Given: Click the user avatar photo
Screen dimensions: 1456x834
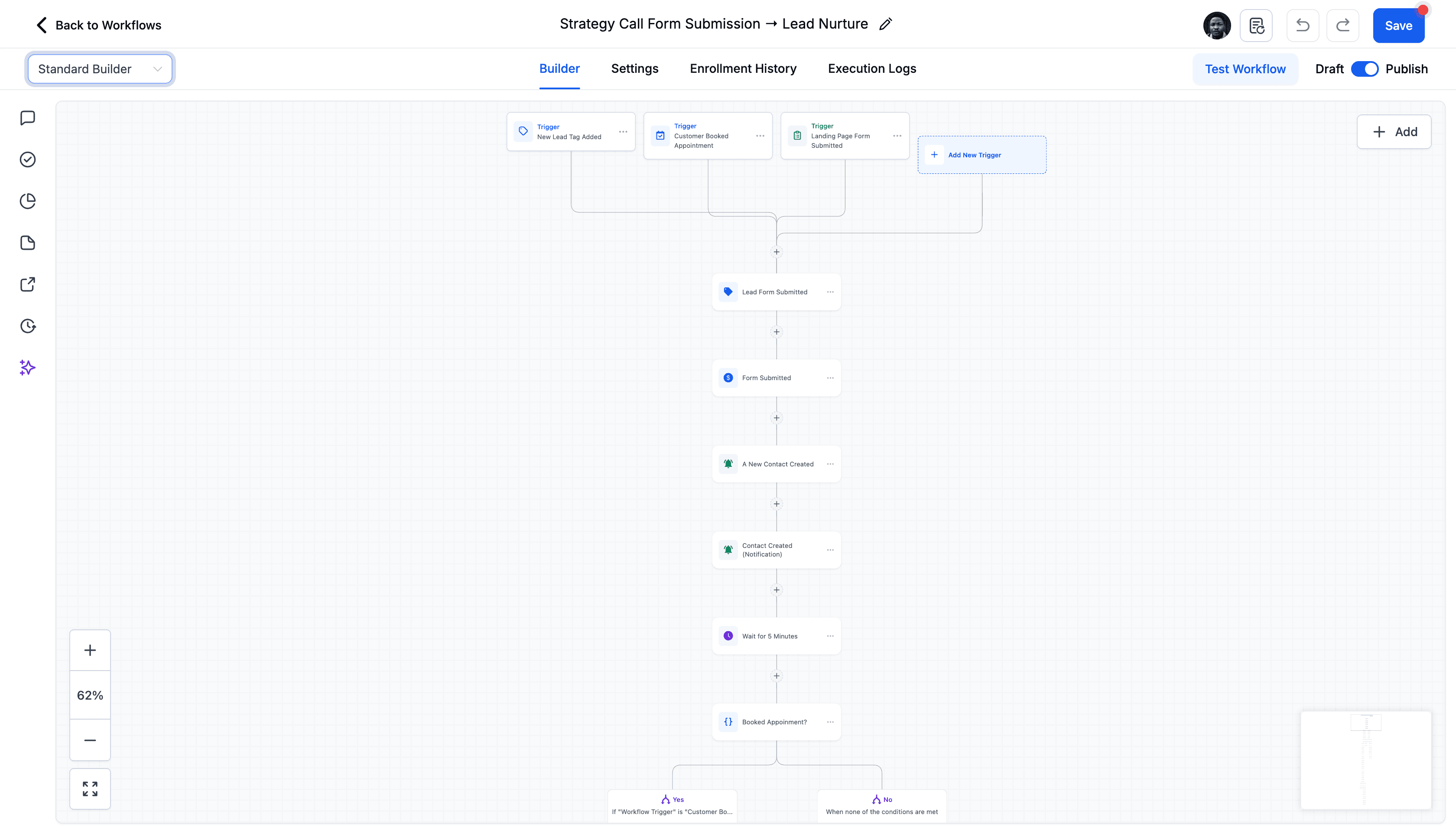Looking at the screenshot, I should [x=1217, y=25].
